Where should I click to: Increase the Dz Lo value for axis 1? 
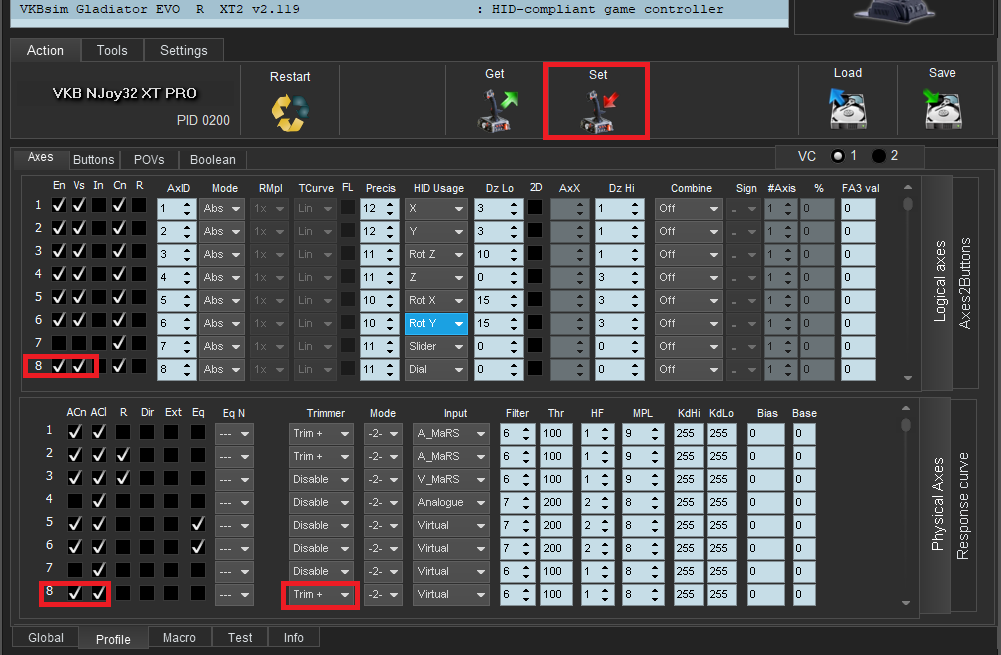(x=514, y=204)
